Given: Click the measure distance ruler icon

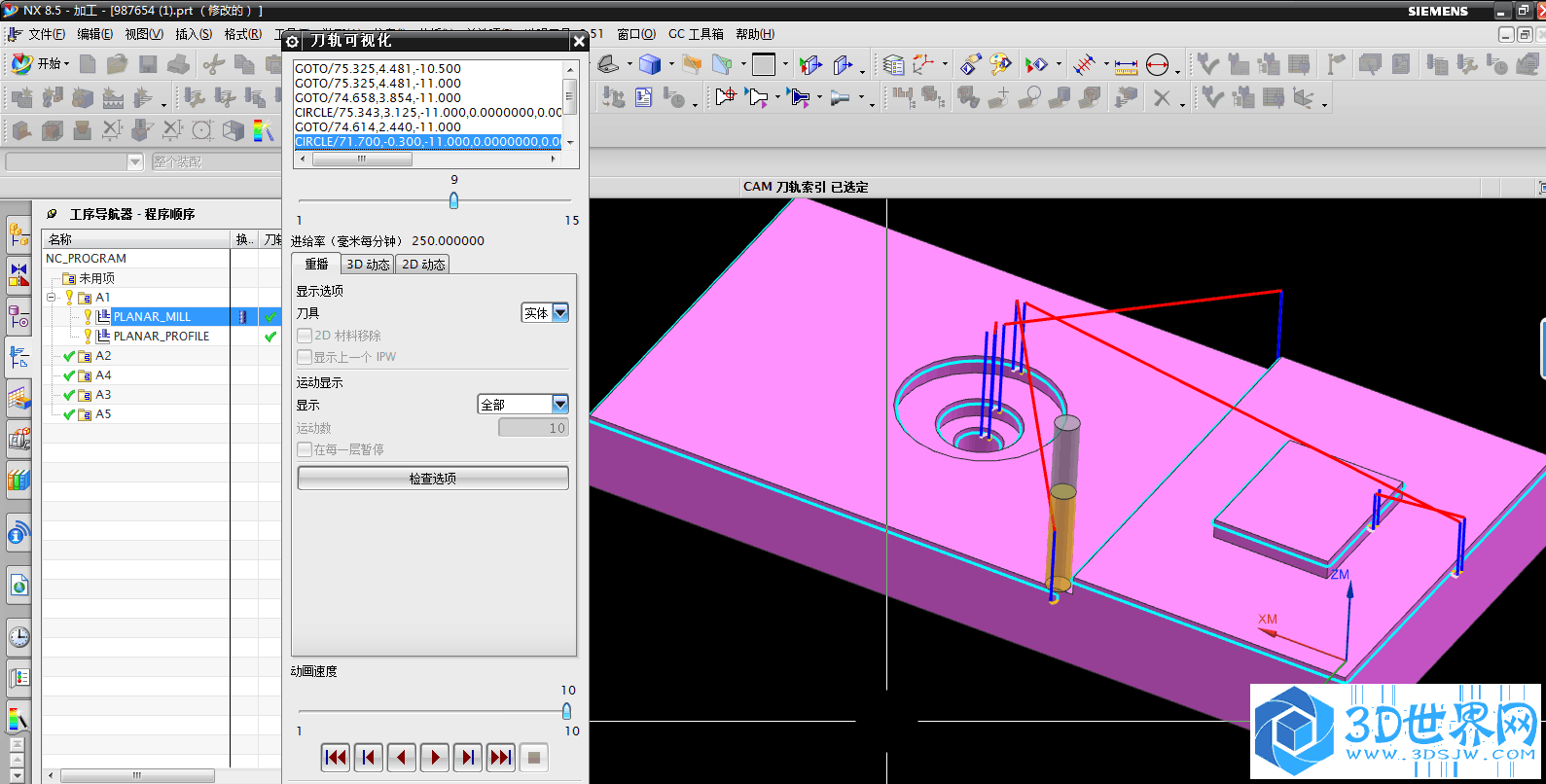Looking at the screenshot, I should (1126, 66).
